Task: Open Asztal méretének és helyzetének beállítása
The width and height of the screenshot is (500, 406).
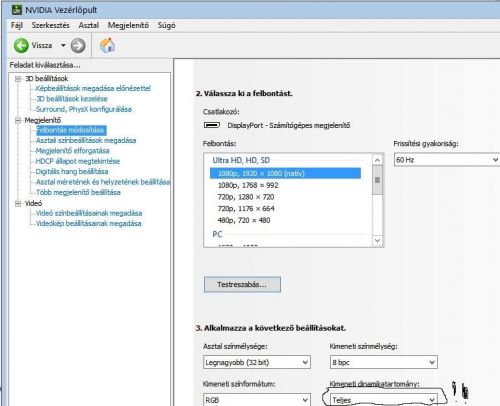Action: (x=103, y=182)
